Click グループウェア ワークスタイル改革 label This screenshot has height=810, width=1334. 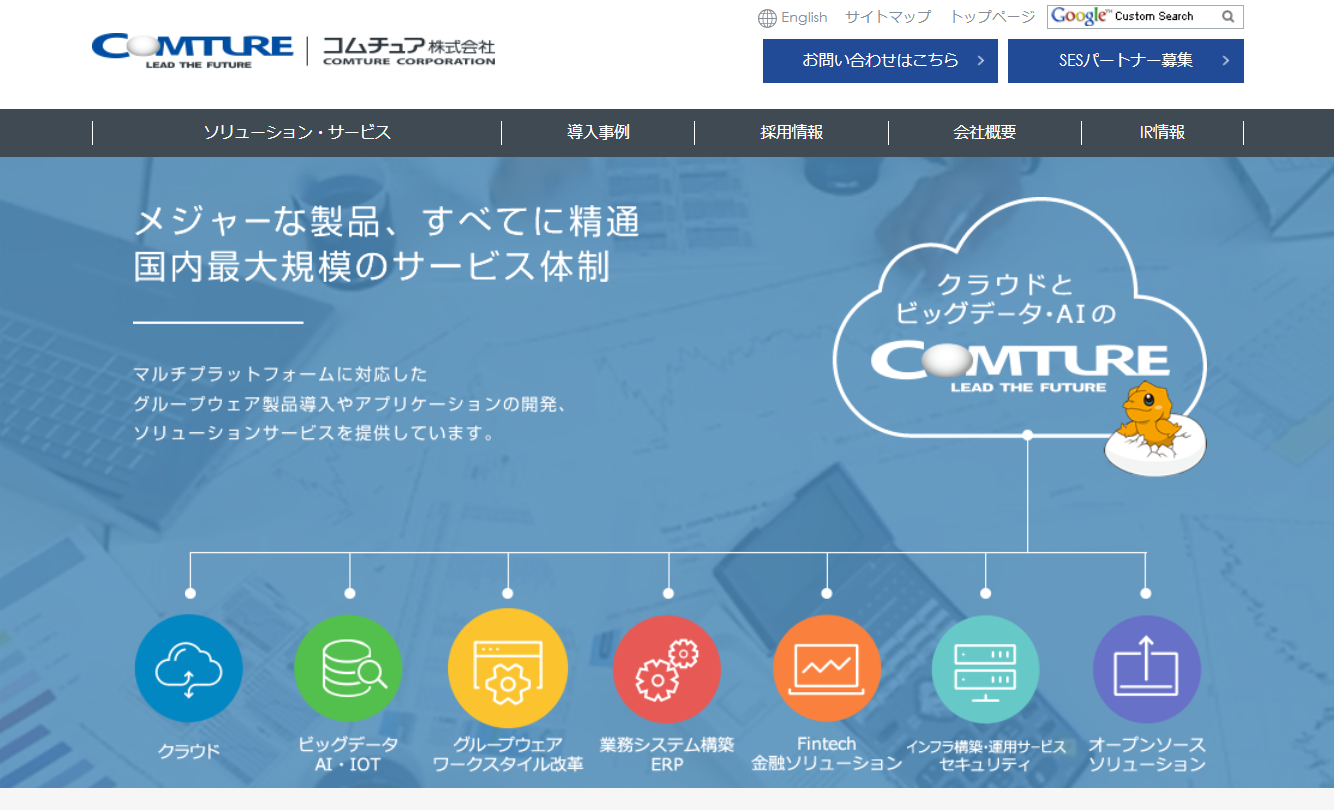(x=508, y=754)
